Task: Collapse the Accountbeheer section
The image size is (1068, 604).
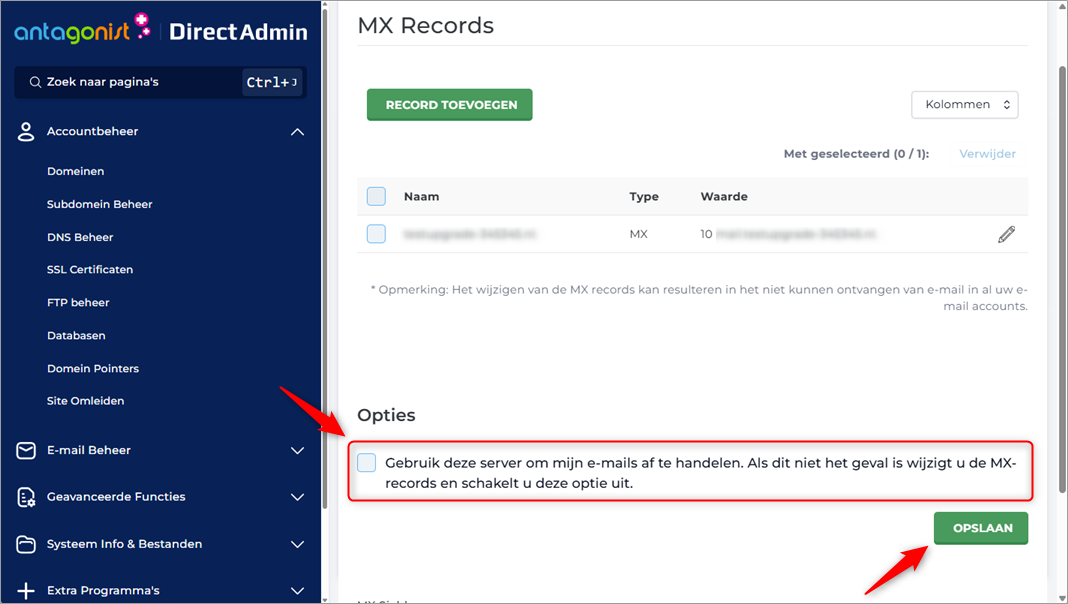Action: pyautogui.click(x=298, y=131)
